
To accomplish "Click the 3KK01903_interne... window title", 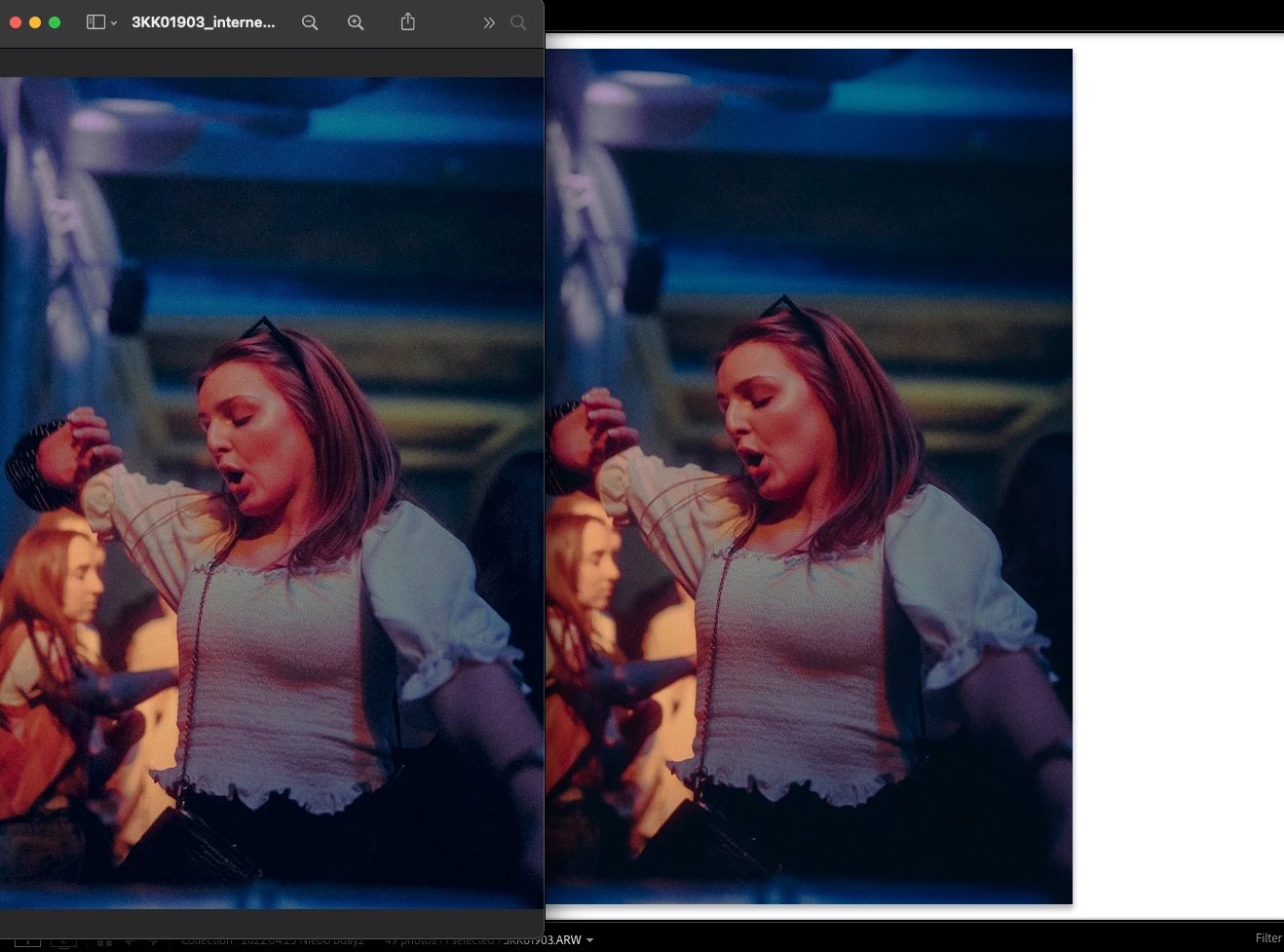I will pos(203,21).
